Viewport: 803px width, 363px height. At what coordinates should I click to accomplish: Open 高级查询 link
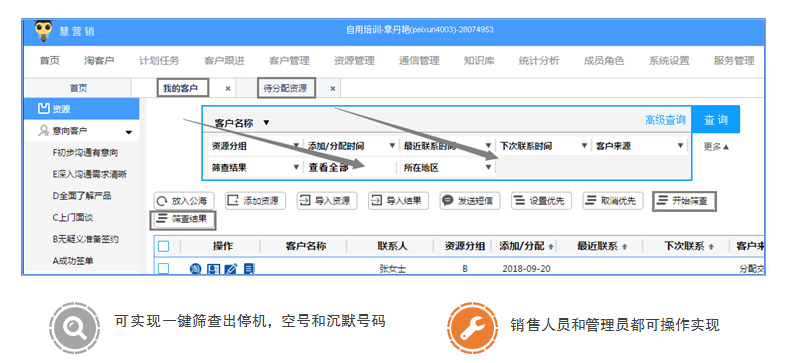click(x=665, y=120)
